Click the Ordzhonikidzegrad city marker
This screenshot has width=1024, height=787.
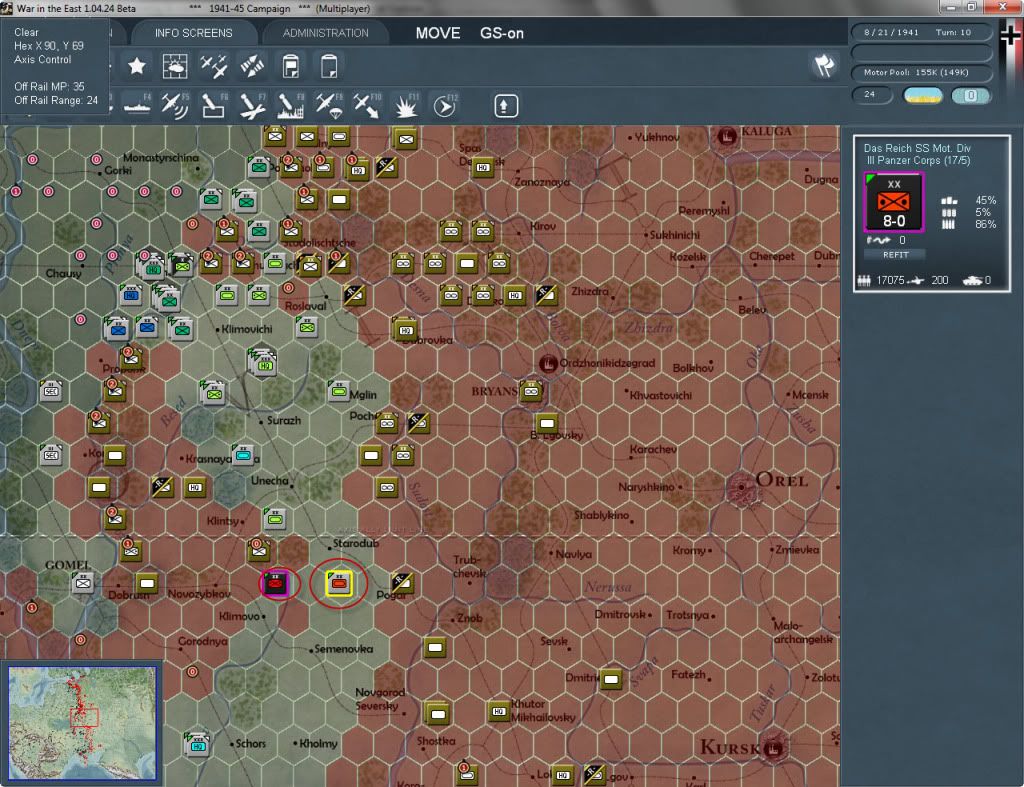547,363
